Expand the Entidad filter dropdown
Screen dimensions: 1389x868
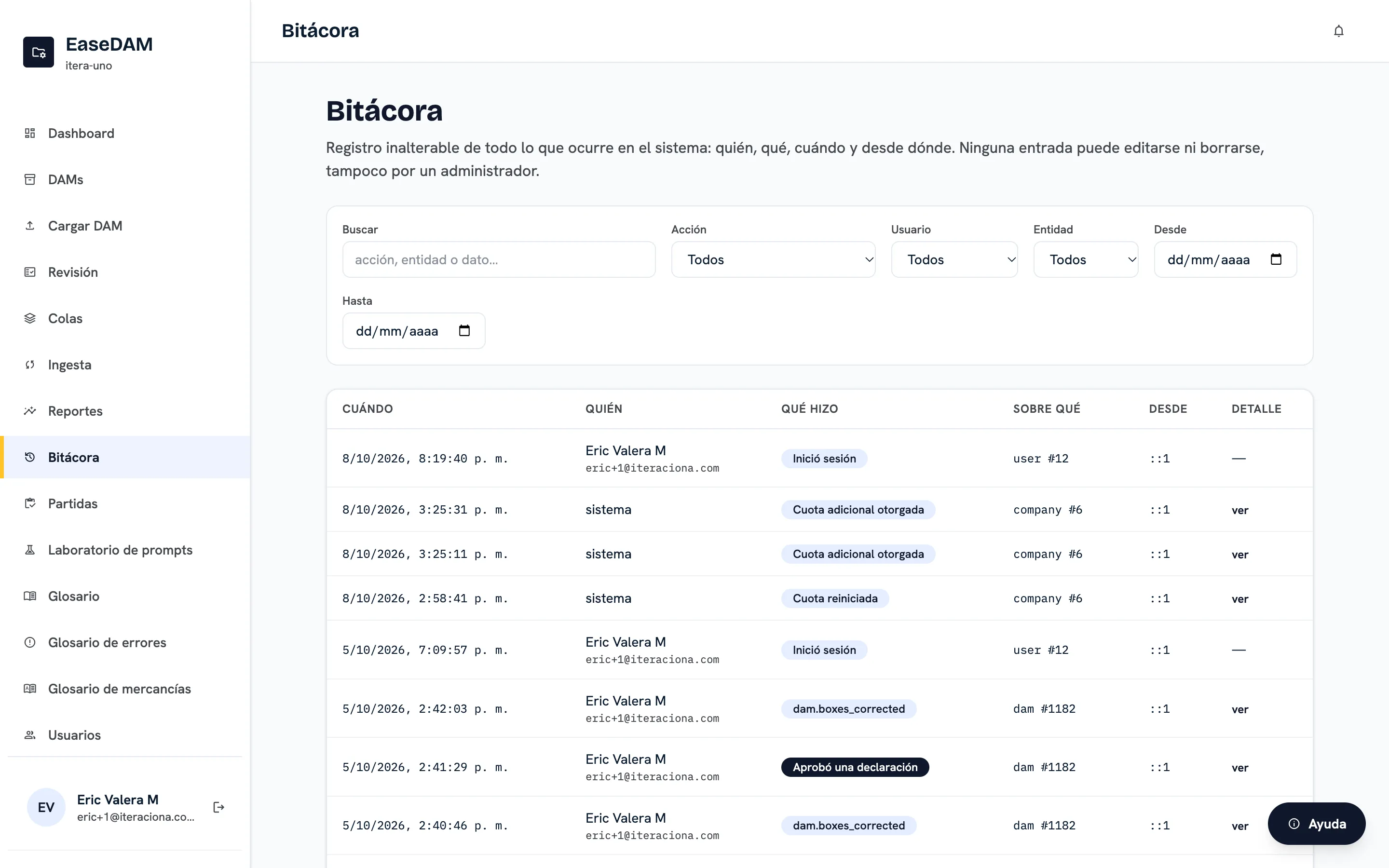pyautogui.click(x=1085, y=259)
